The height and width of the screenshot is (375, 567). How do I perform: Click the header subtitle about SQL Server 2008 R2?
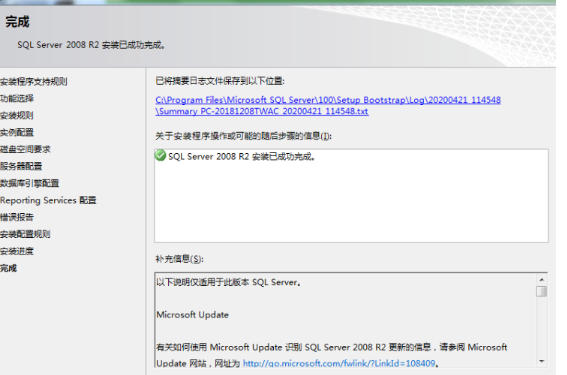point(91,45)
